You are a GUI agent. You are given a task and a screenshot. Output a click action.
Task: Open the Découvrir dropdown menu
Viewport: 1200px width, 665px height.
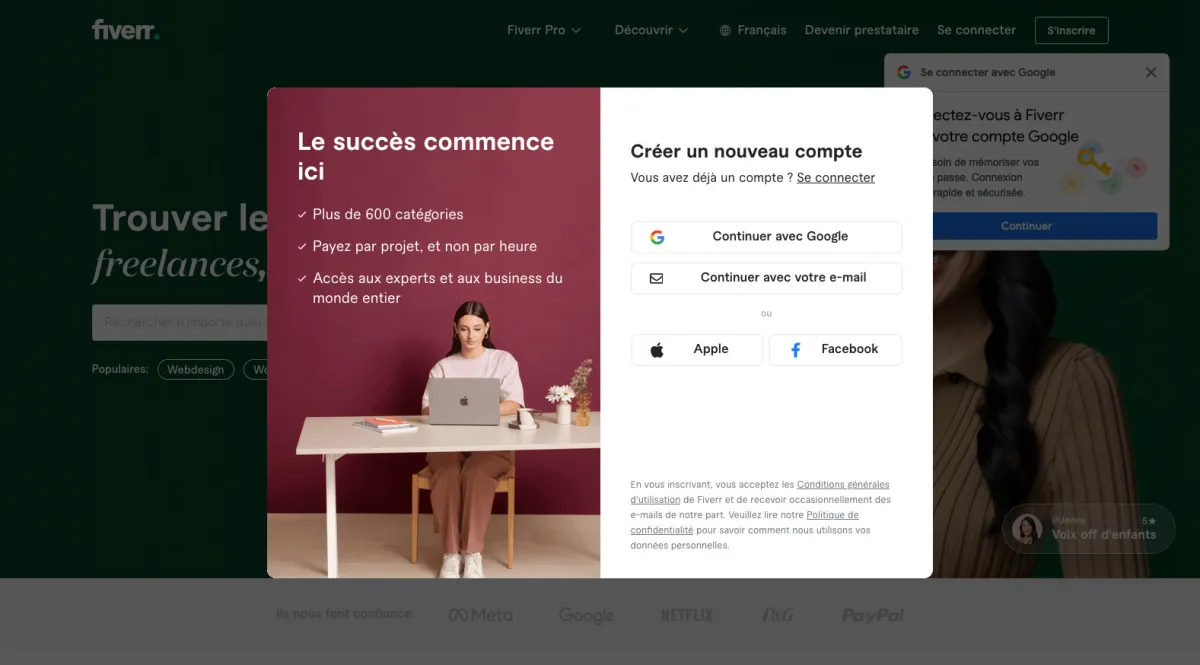click(x=651, y=30)
